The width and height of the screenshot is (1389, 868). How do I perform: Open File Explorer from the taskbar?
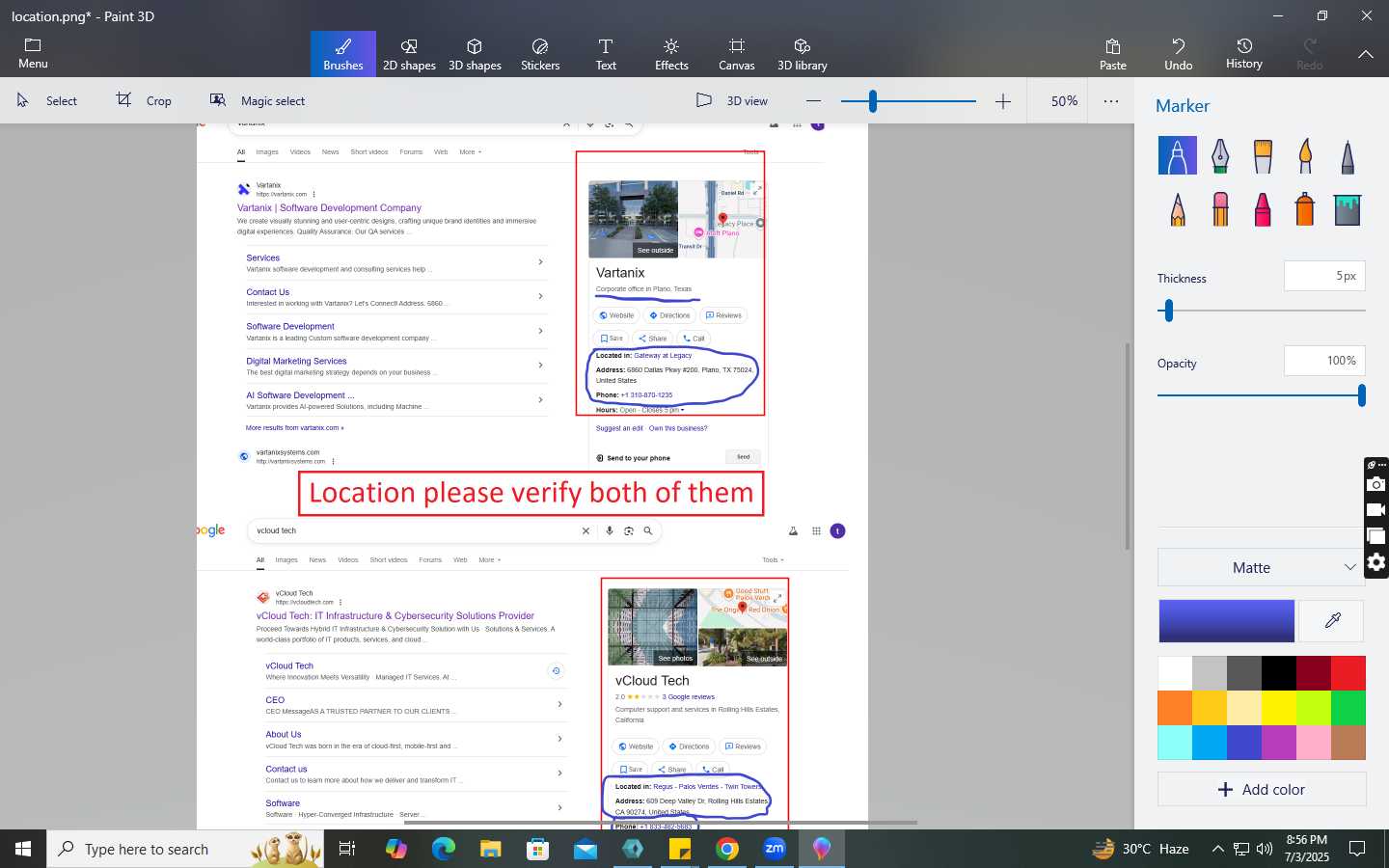(x=491, y=849)
